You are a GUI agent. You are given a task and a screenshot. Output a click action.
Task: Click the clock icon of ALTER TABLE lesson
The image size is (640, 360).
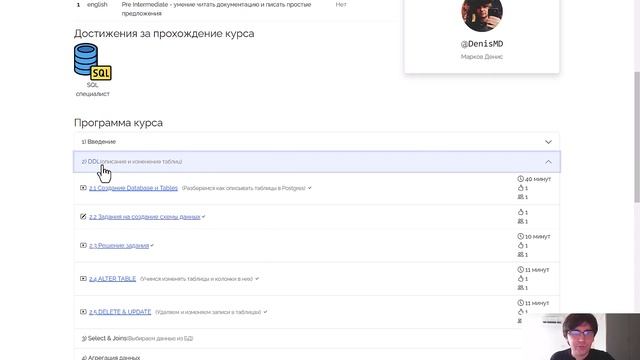tap(520, 269)
